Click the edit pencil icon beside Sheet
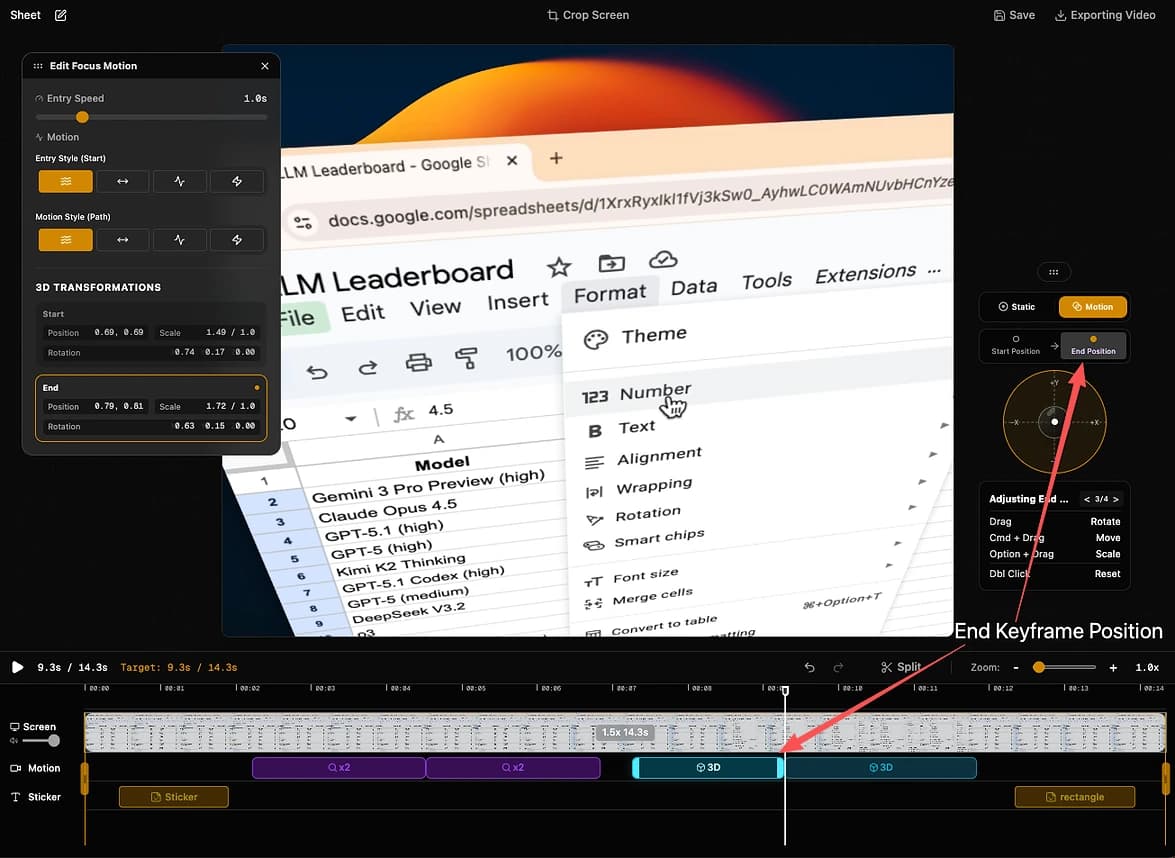 [x=61, y=15]
